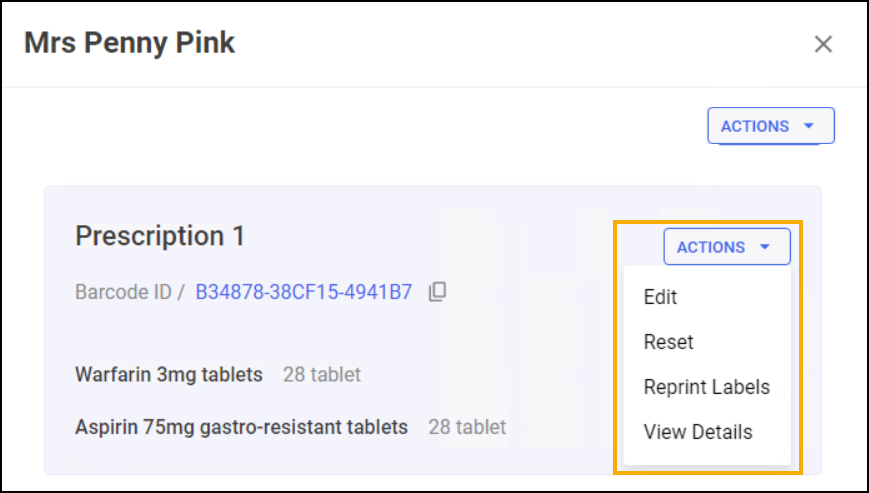Screen dimensions: 869x493
Task: Open barcode link B34878-38CF15-4941B7
Action: point(303,292)
